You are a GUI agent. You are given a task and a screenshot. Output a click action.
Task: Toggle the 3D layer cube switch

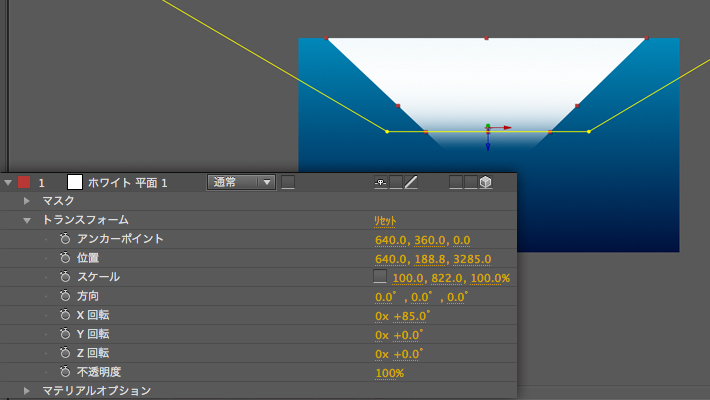pos(485,182)
